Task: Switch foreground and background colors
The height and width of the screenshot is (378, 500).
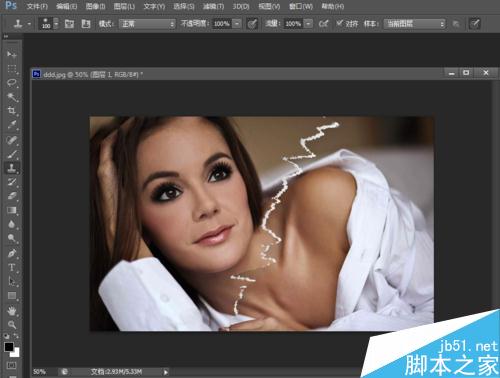Action: [x=16, y=337]
